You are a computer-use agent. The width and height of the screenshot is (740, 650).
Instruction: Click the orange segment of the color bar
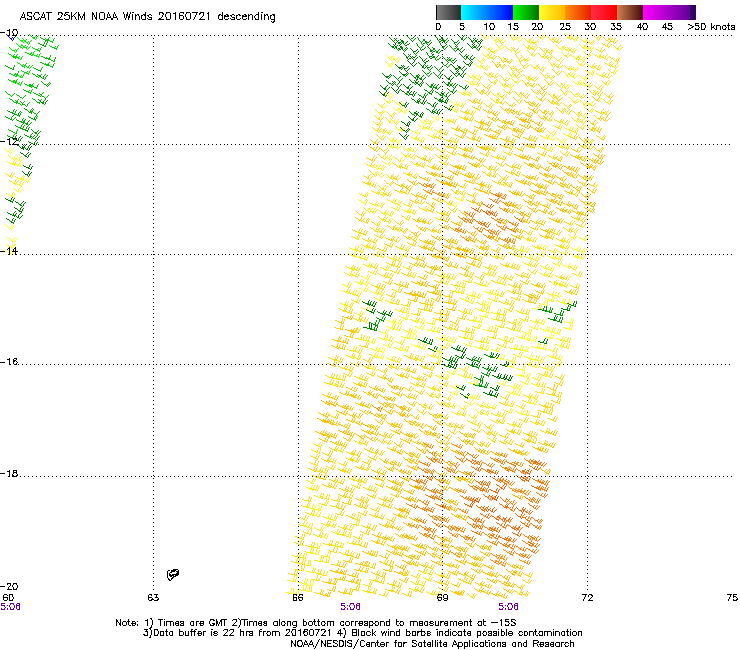coord(578,12)
